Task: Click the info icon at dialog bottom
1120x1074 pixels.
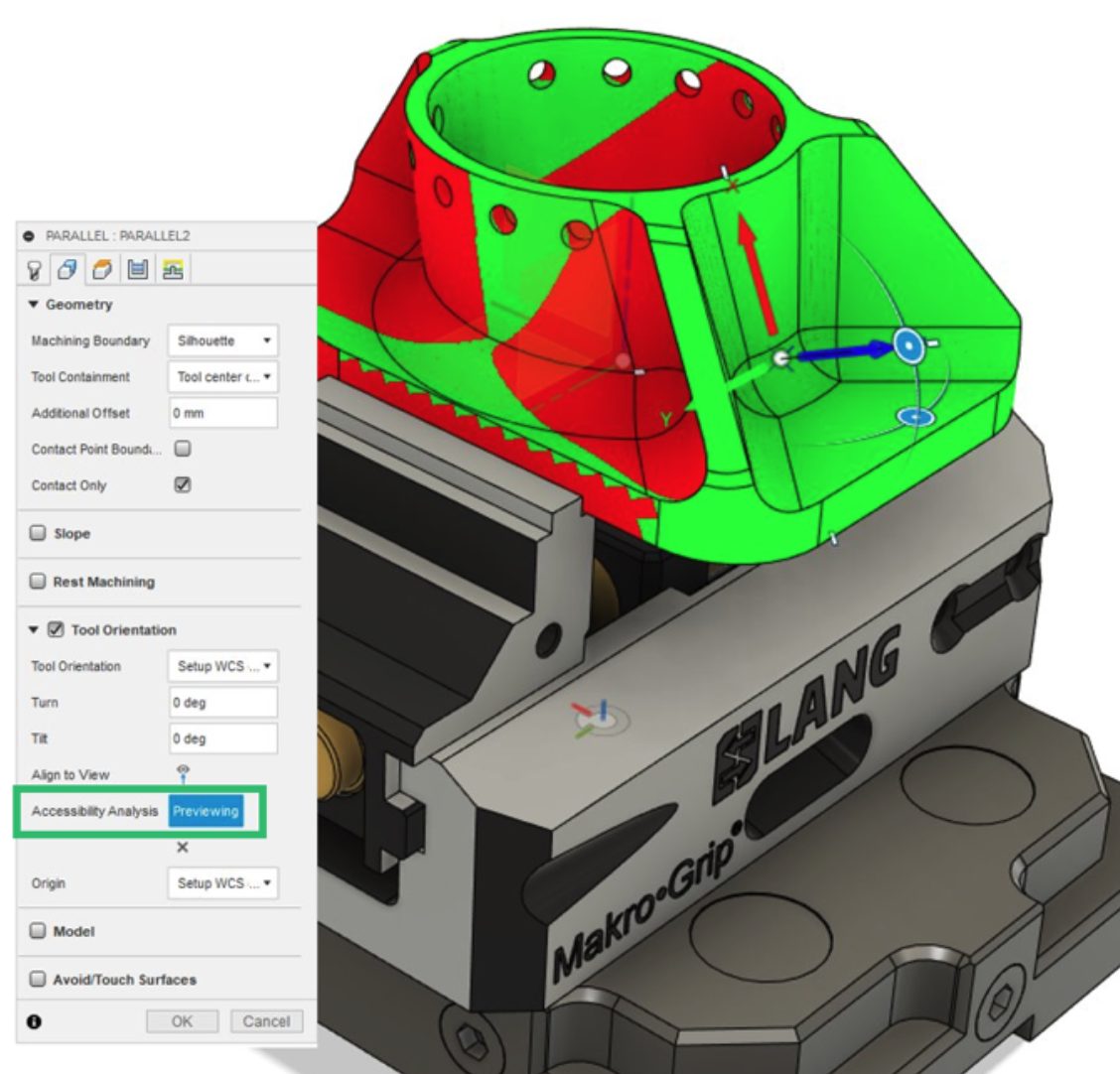Action: click(x=34, y=1021)
